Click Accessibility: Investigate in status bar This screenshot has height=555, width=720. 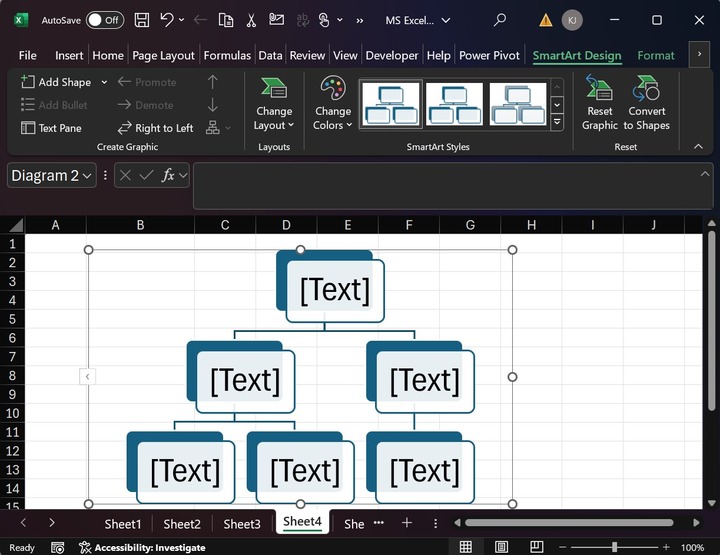(142, 547)
